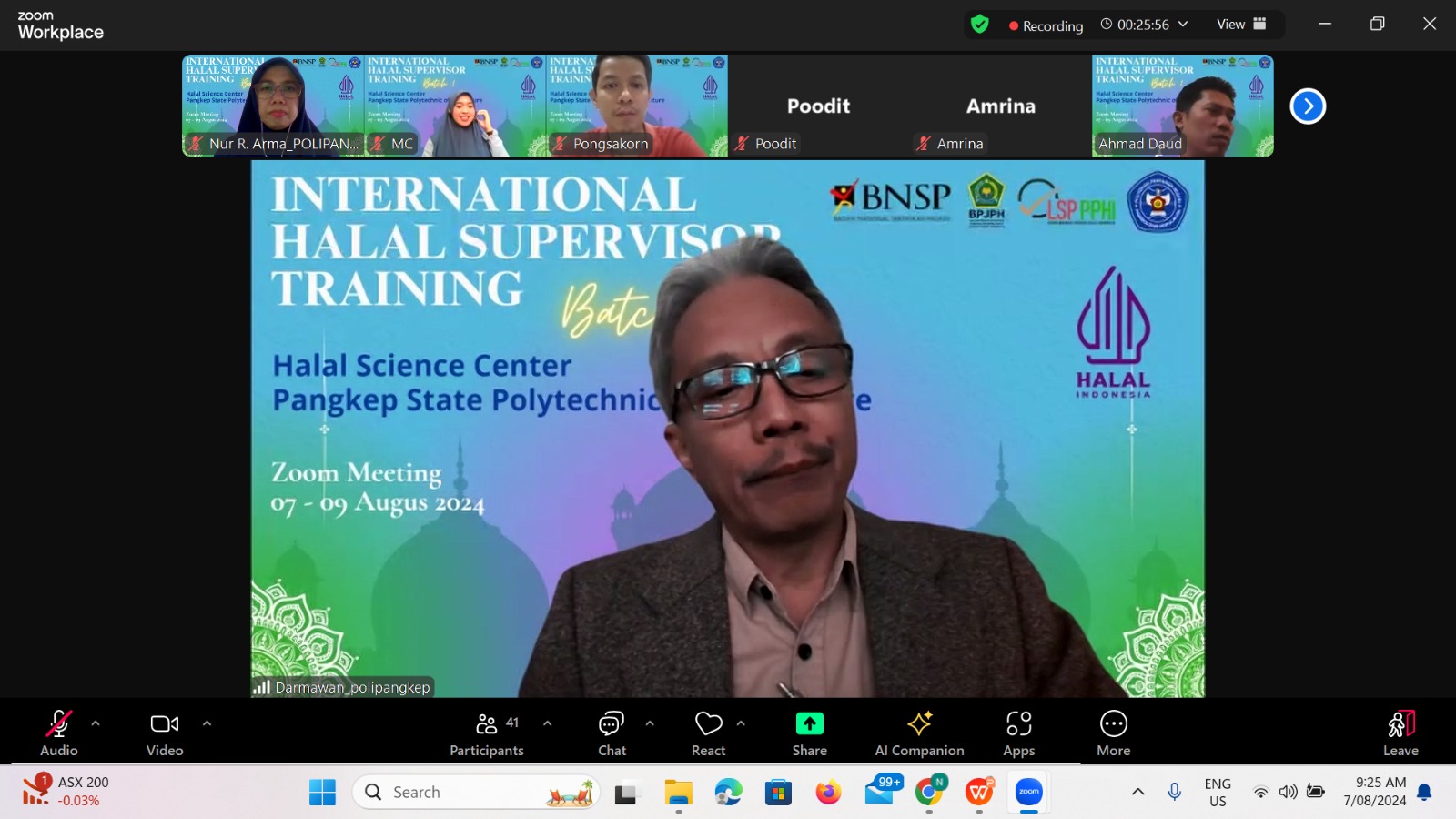The image size is (1456, 819).
Task: Select Nur R. Arma_POLIPAN video thumbnail
Action: point(273,106)
